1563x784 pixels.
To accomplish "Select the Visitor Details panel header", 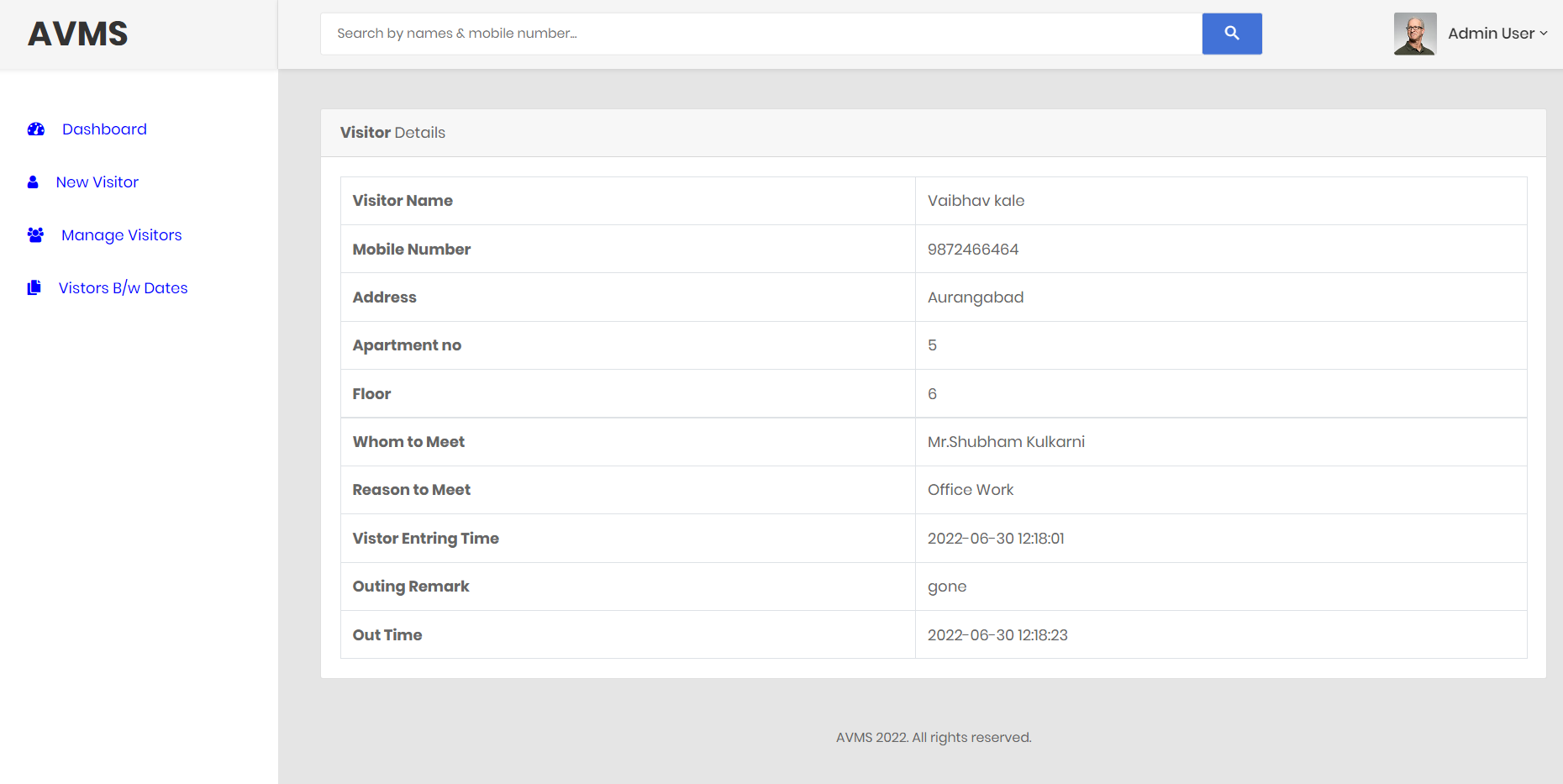I will click(392, 132).
